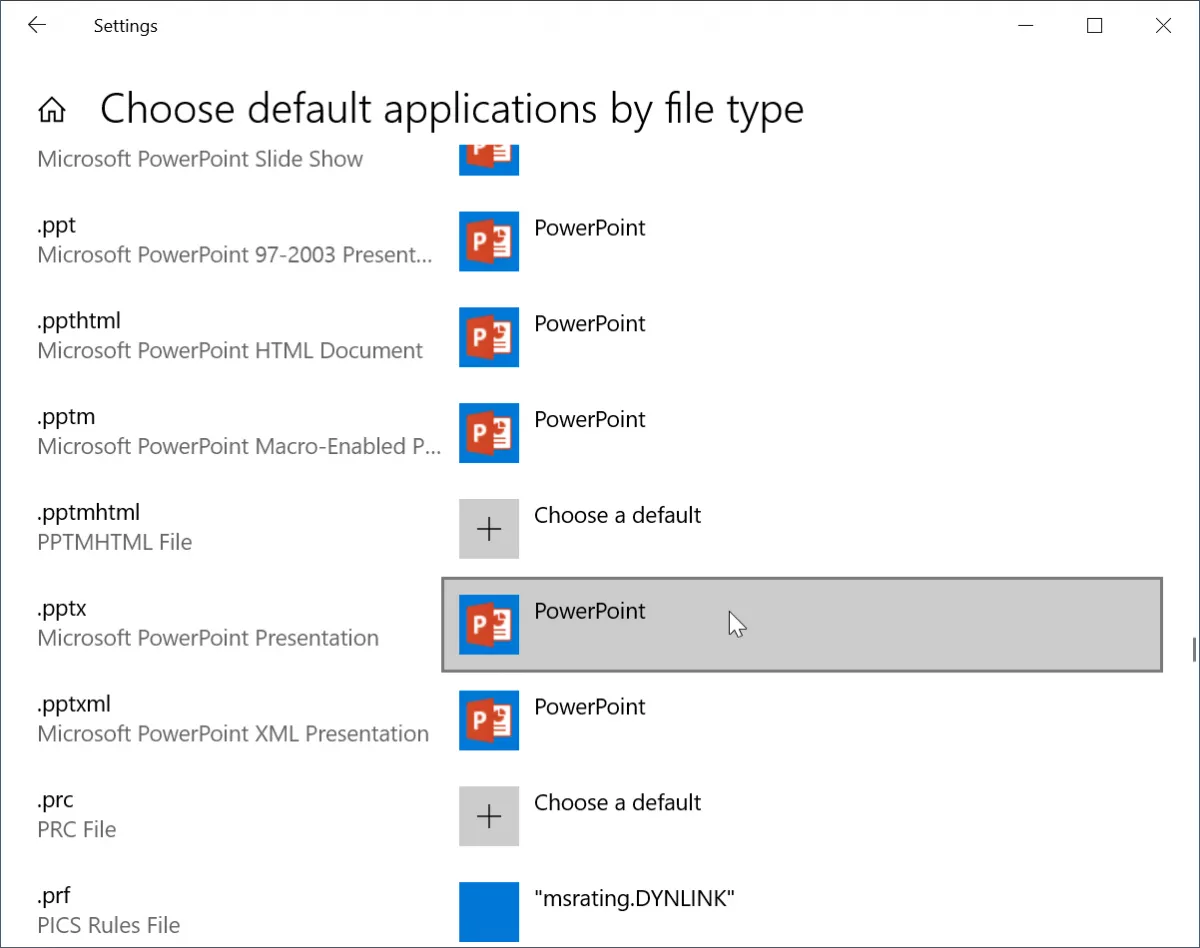The height and width of the screenshot is (948, 1200).
Task: Go back using the Settings back arrow
Action: (x=37, y=26)
